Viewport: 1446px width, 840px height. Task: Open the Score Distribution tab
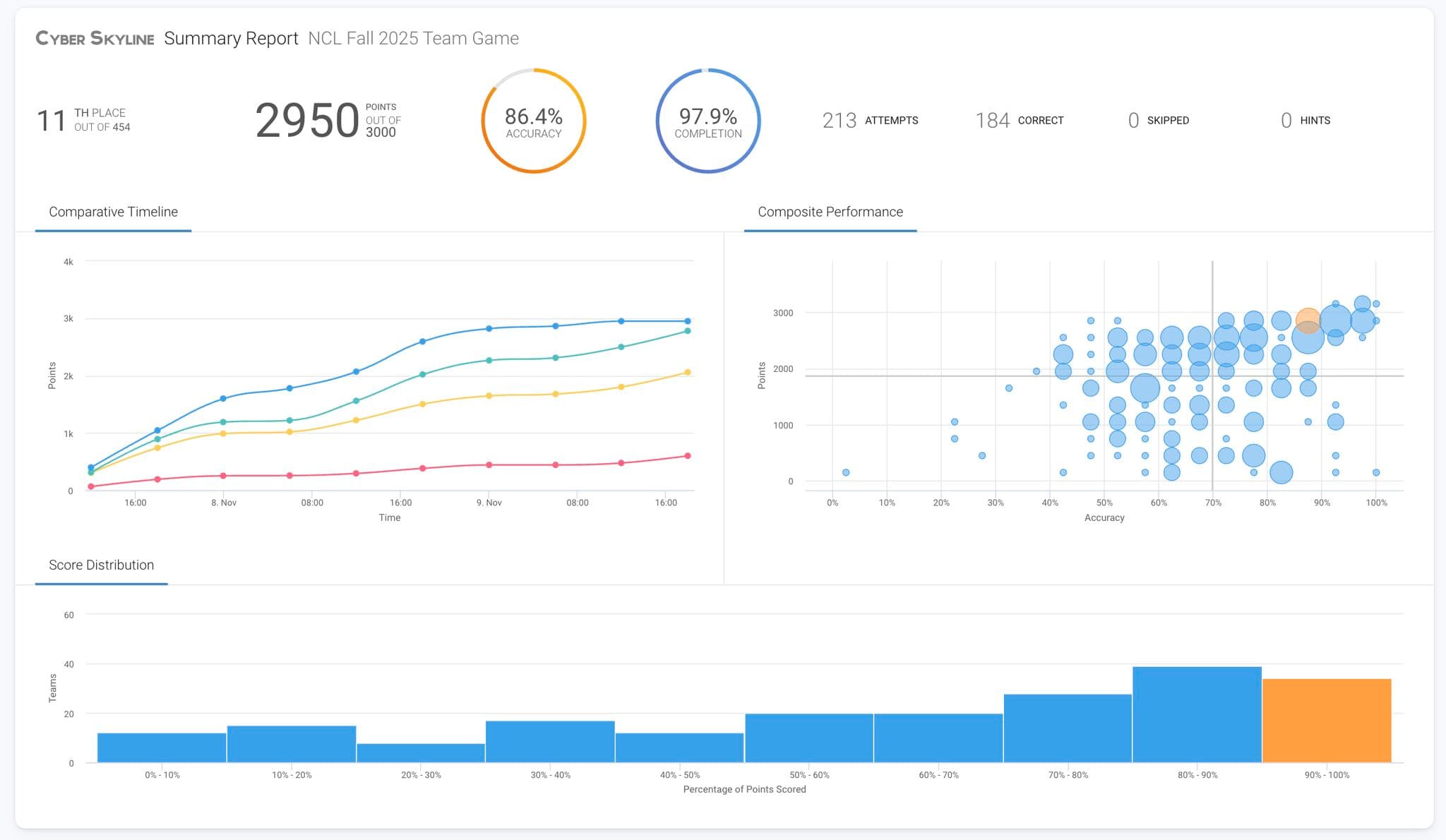pos(101,565)
